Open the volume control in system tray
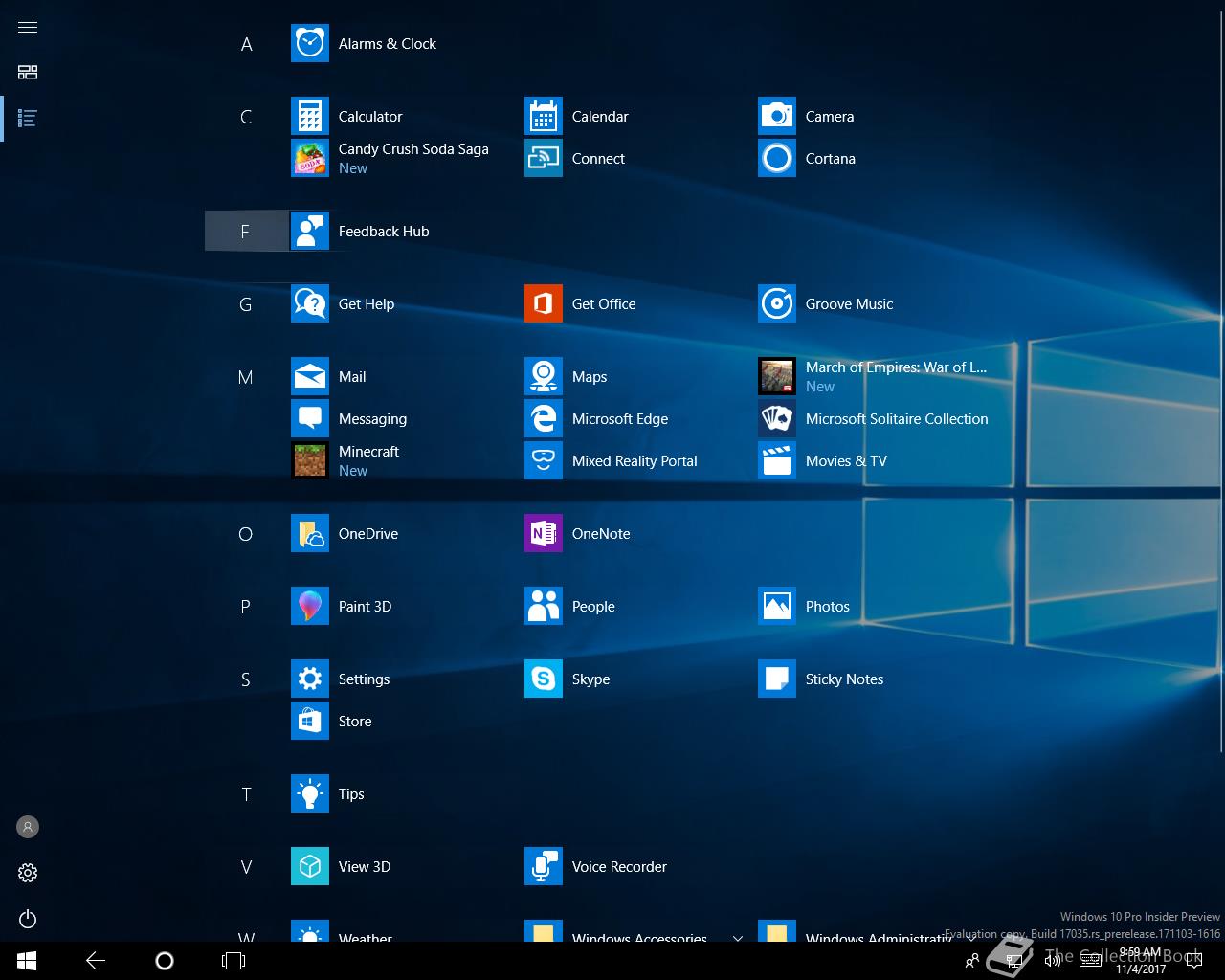This screenshot has height=980, width=1225. (1053, 961)
